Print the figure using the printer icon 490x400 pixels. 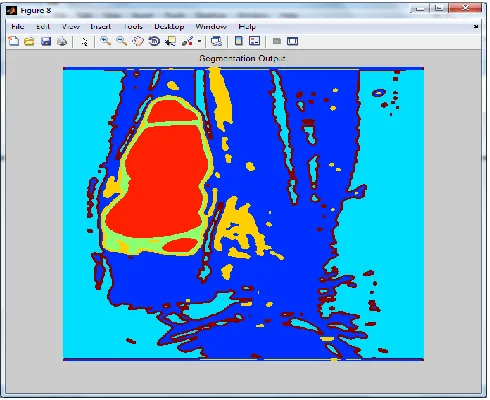point(62,41)
